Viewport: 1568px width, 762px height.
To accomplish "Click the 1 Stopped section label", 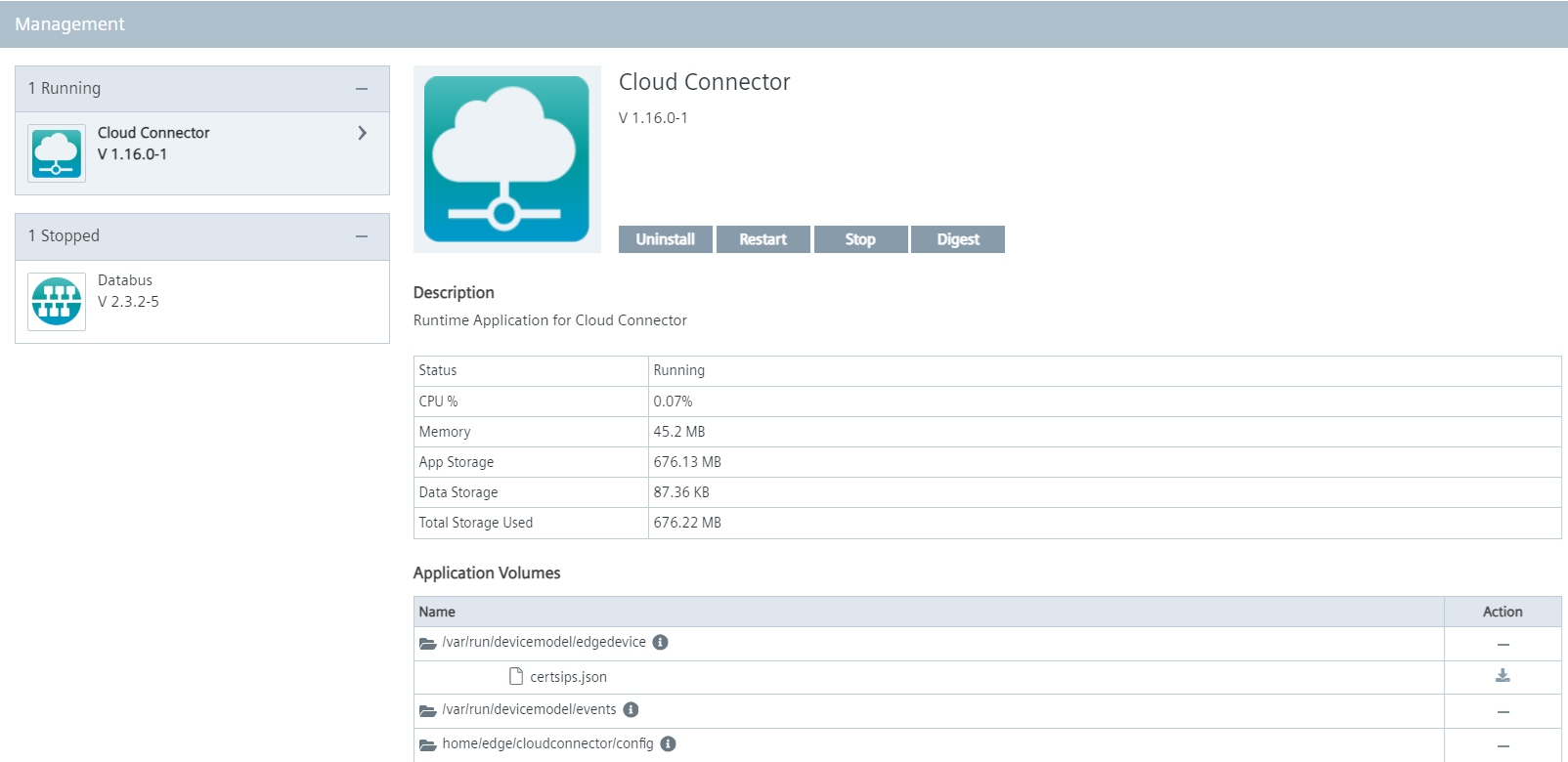I will point(64,235).
